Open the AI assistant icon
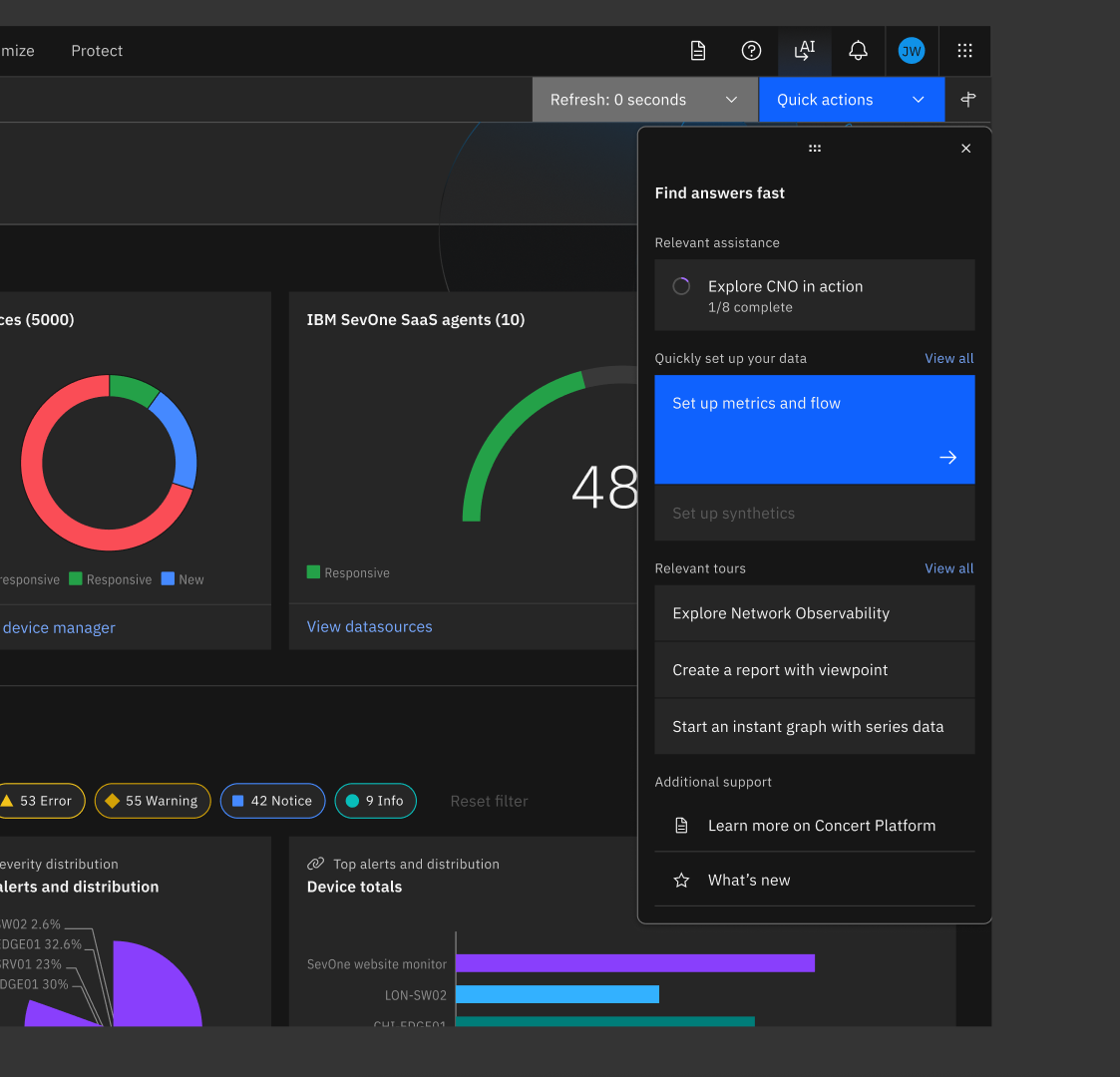Screen dimensions: 1120x1077 [x=804, y=51]
